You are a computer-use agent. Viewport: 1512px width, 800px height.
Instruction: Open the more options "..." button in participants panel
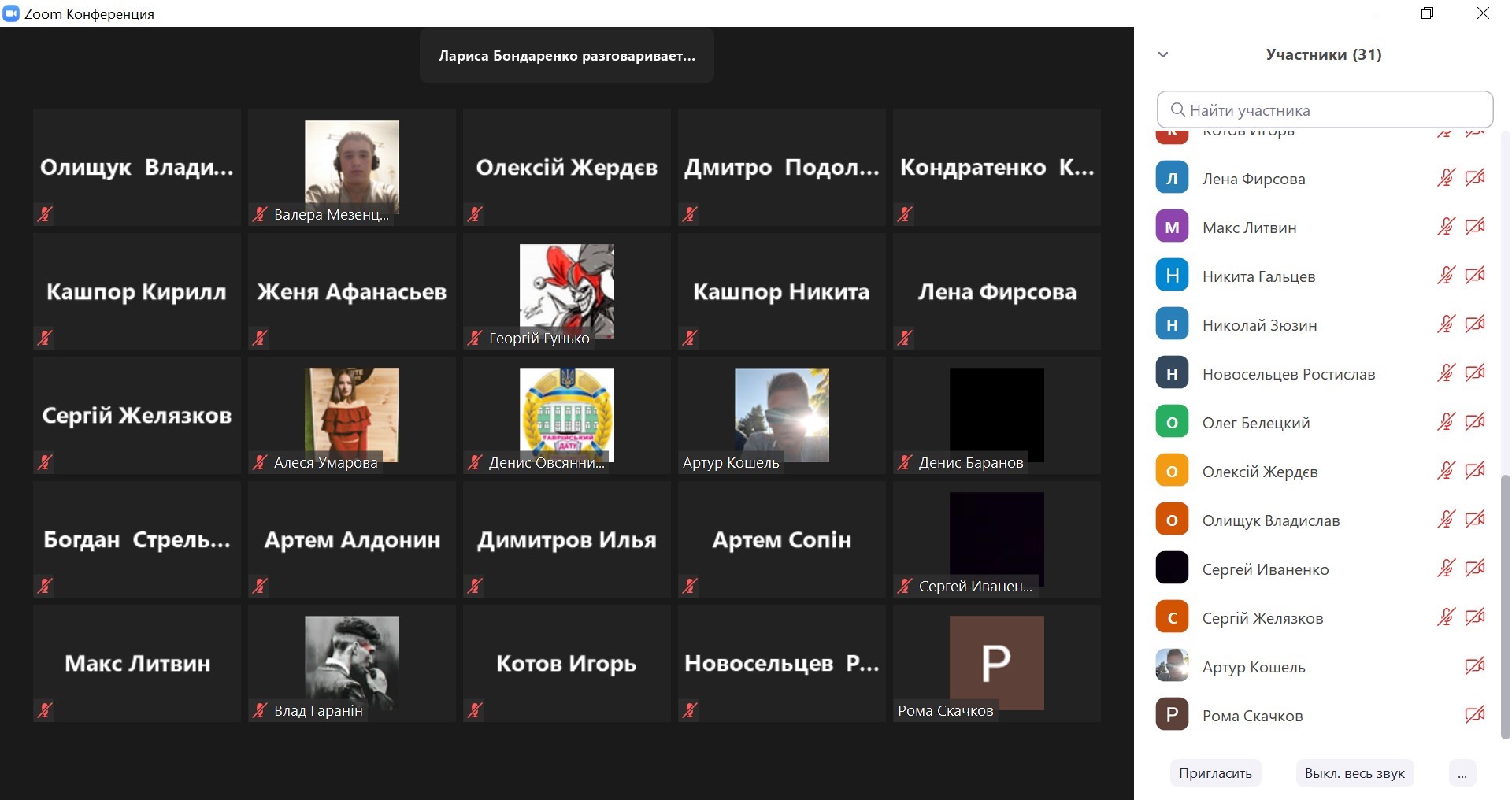click(x=1462, y=773)
